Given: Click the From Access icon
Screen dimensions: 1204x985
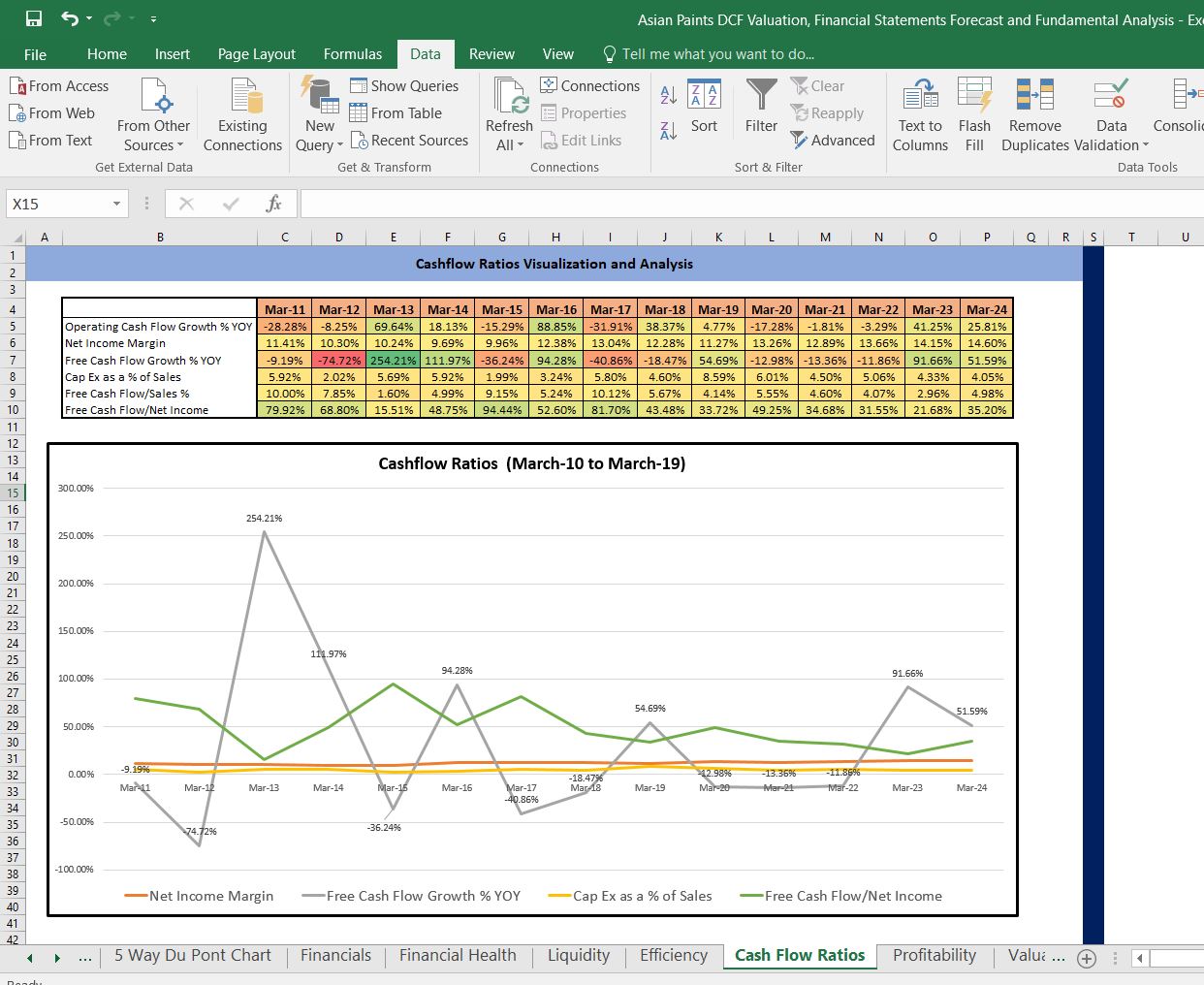Looking at the screenshot, I should coord(17,86).
